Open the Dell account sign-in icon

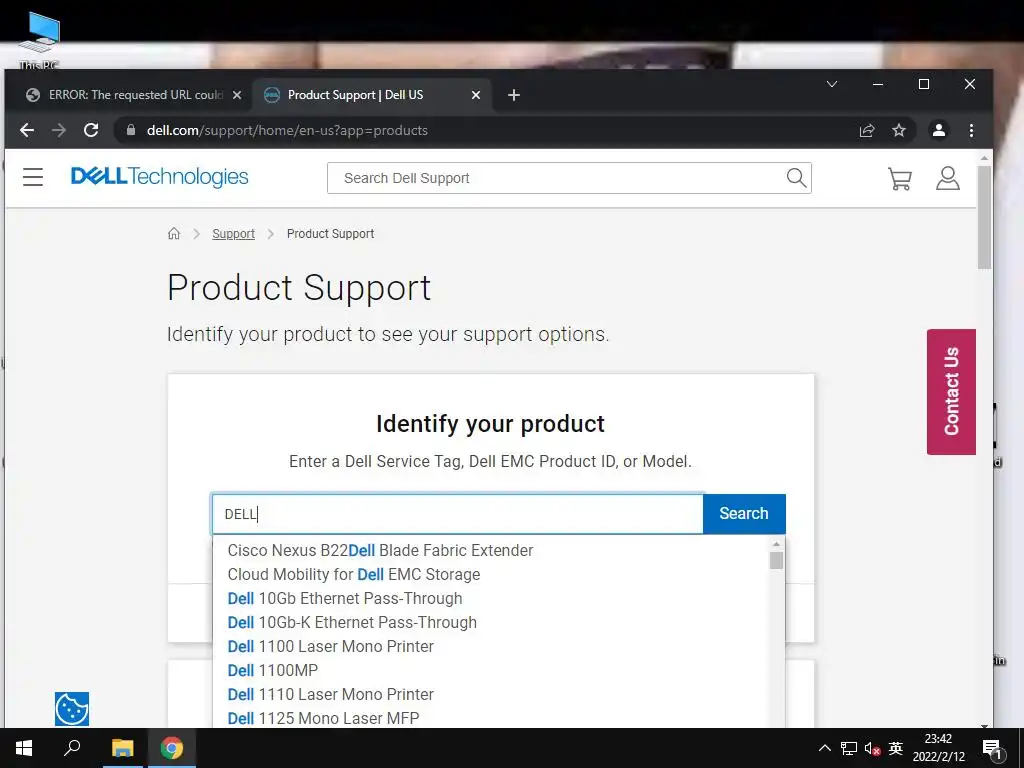948,178
